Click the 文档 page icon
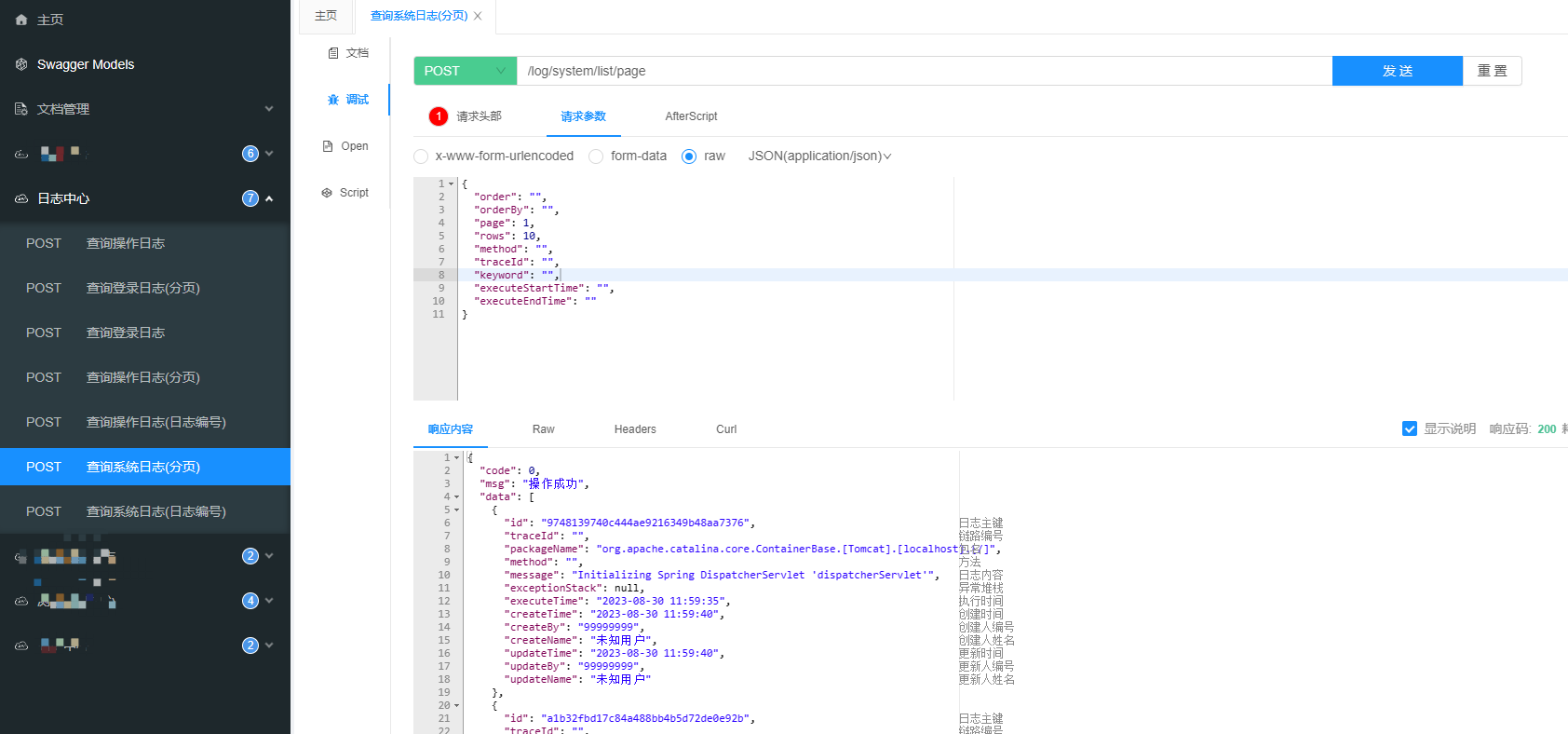Screen dimensions: 1568x734 (333, 53)
